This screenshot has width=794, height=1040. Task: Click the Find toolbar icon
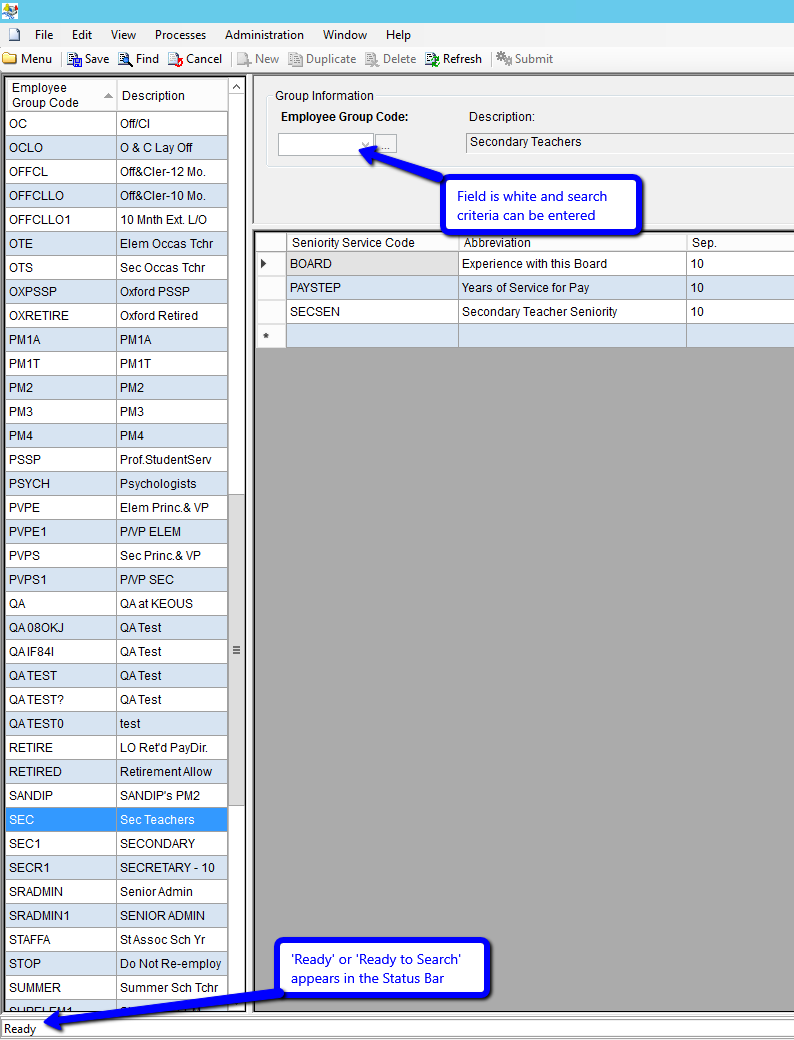coord(125,59)
